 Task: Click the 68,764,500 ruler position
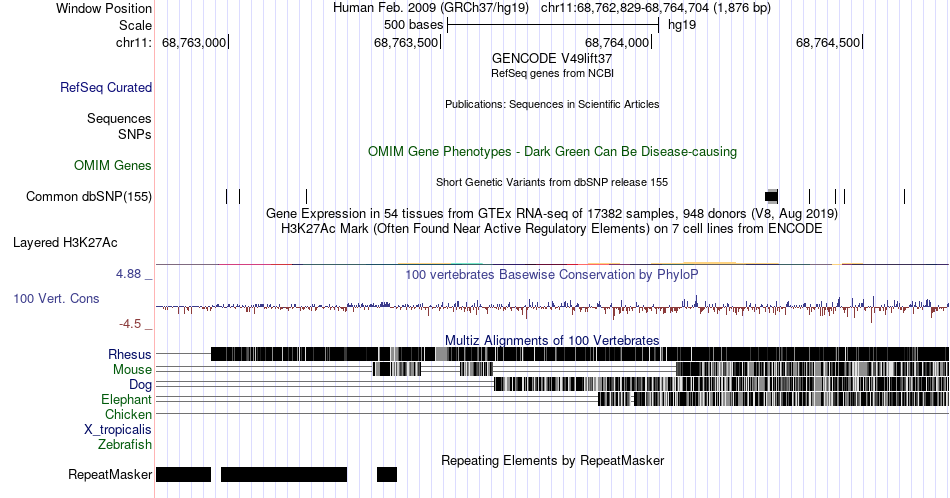[x=828, y=42]
